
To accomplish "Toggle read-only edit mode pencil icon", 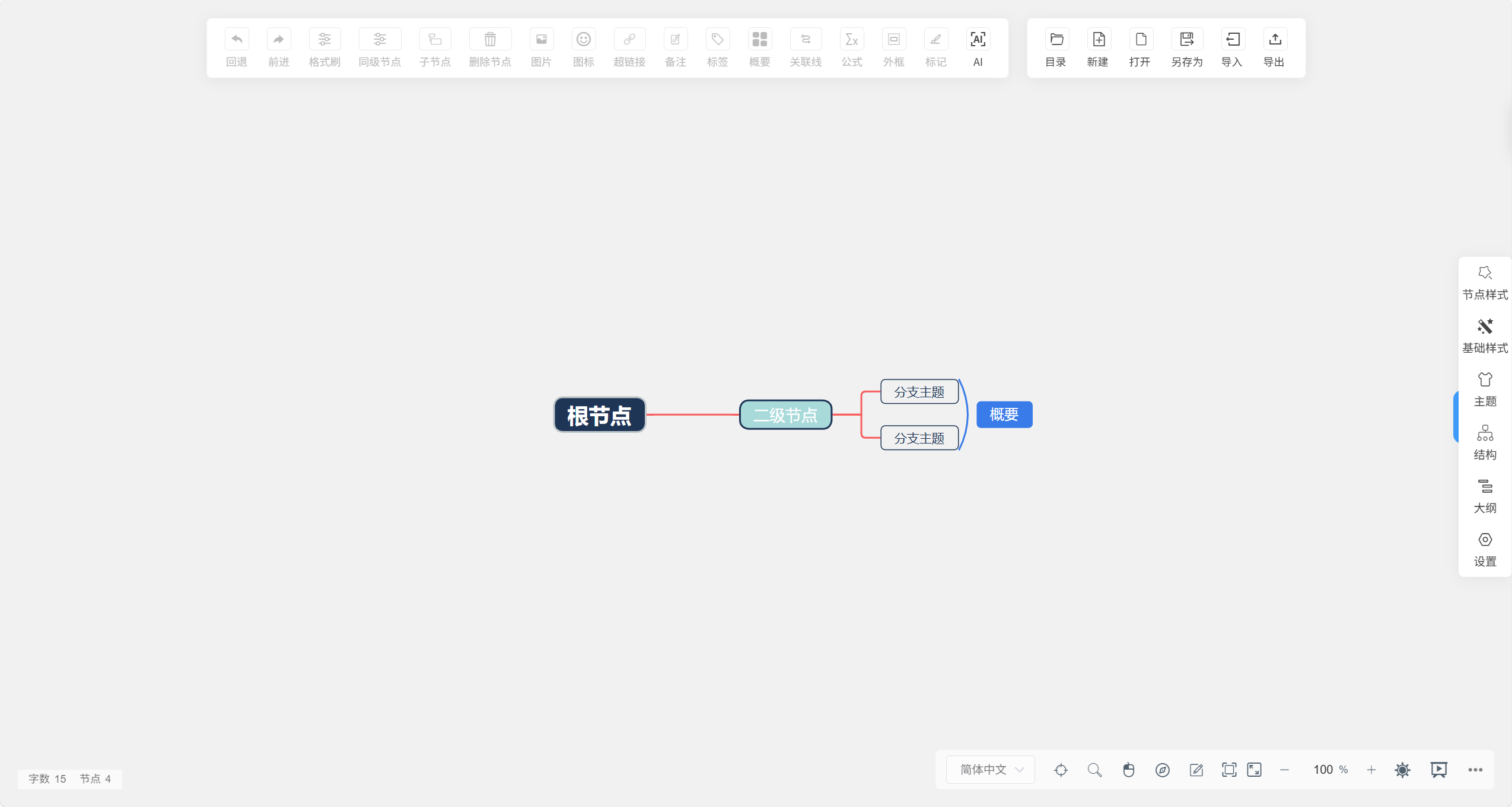I will click(x=1196, y=770).
